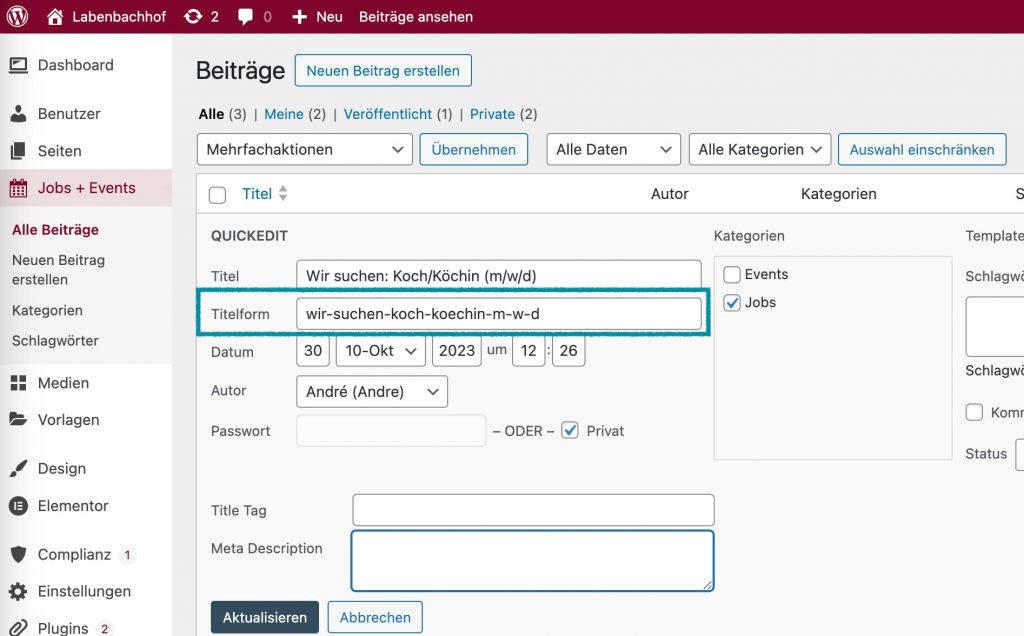The width and height of the screenshot is (1024, 636).
Task: Click the Aktualisieren button
Action: [x=265, y=617]
